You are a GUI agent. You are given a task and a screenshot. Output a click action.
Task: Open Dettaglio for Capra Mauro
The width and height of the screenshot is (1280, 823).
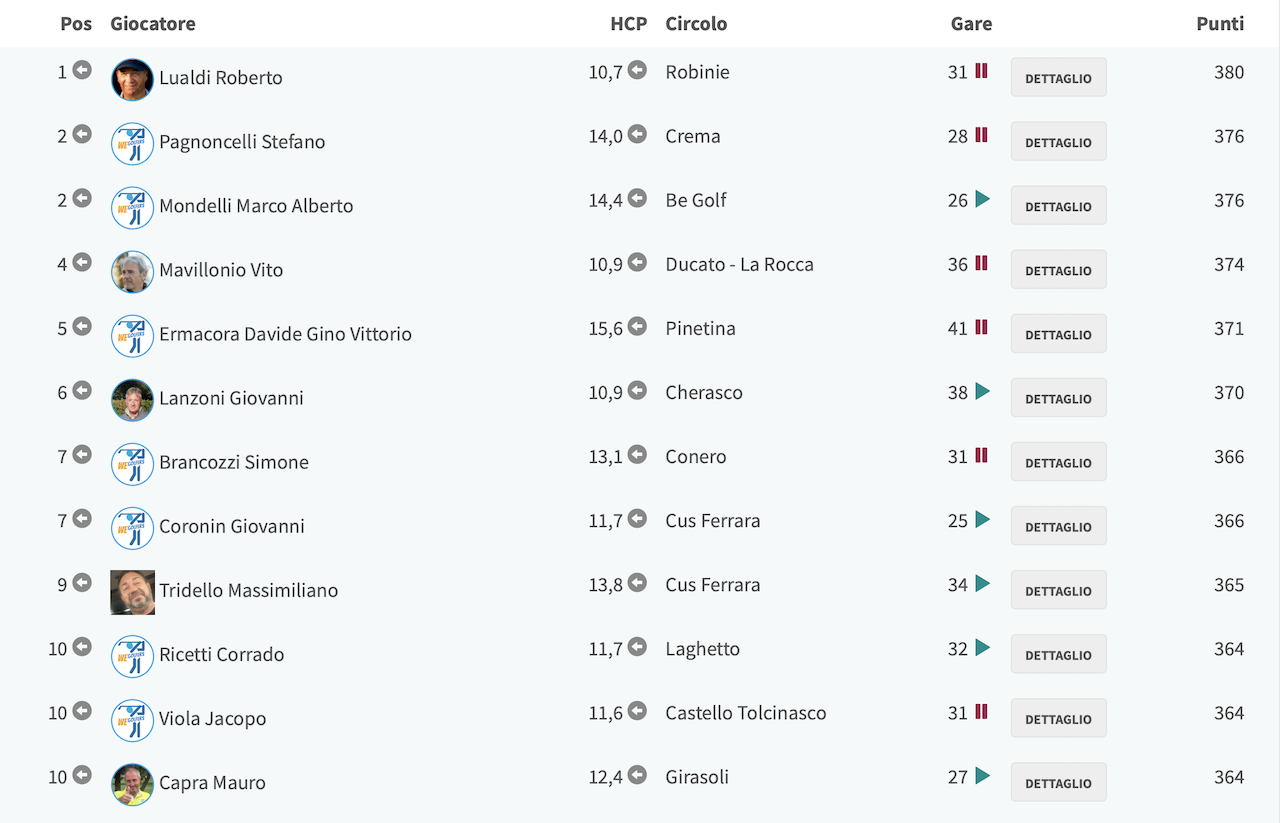(x=1058, y=782)
